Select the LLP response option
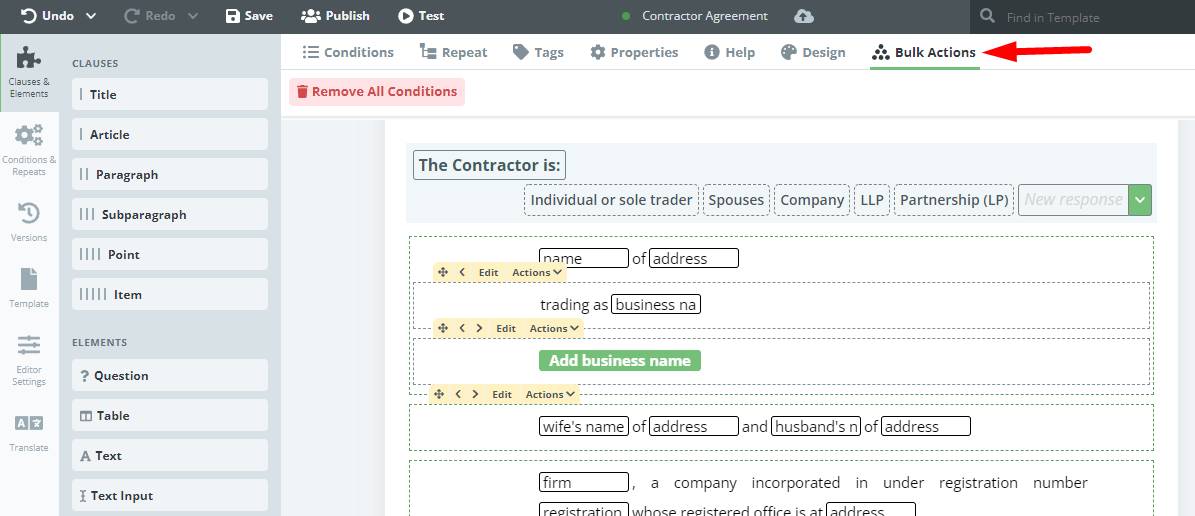 click(872, 200)
